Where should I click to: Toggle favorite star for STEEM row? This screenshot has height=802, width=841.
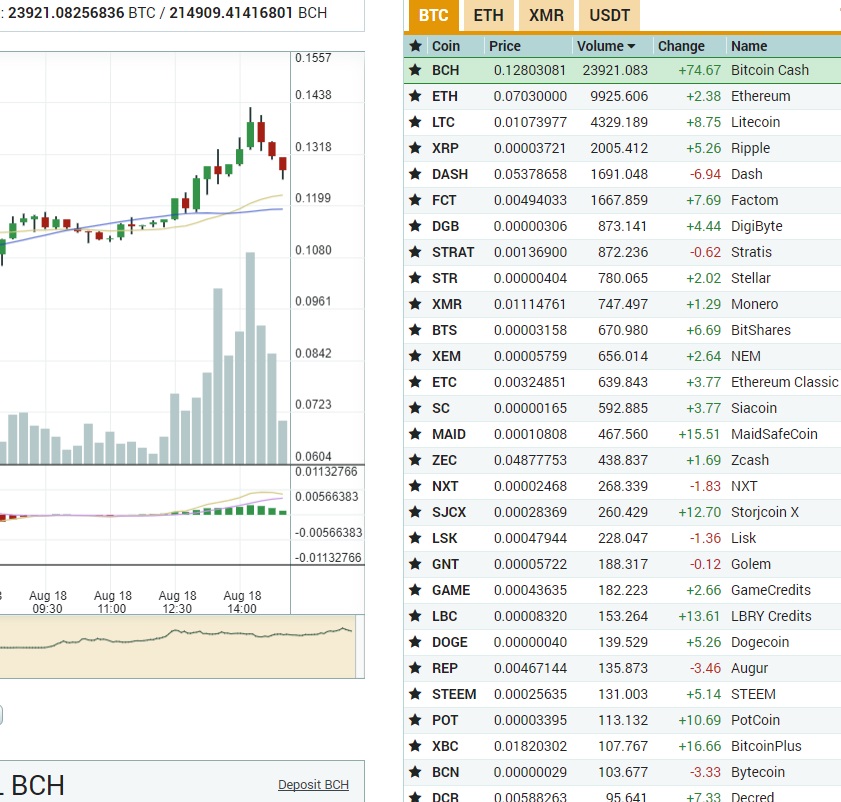coord(415,694)
